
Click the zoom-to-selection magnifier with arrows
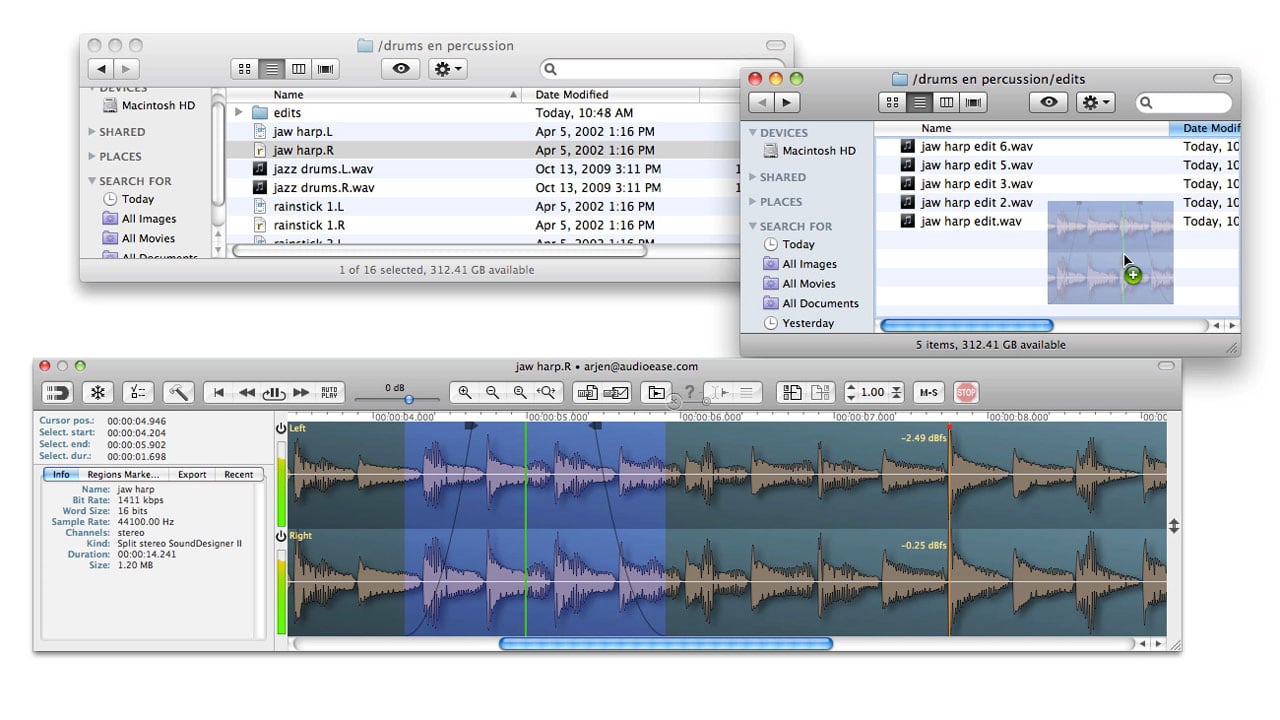click(547, 393)
